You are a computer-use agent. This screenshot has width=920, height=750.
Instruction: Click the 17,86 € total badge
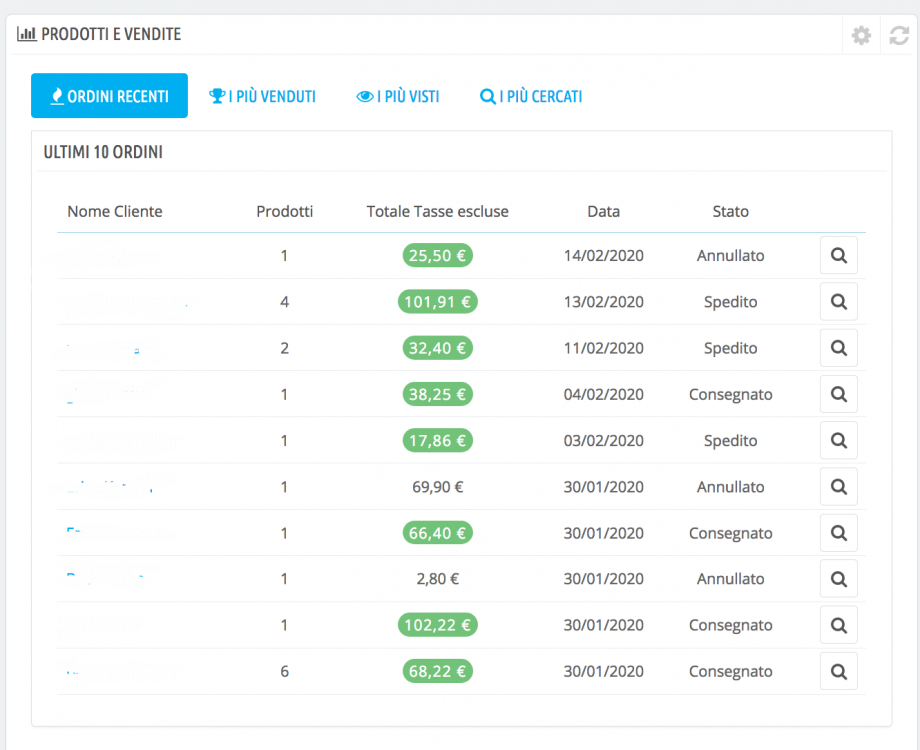[x=438, y=440]
